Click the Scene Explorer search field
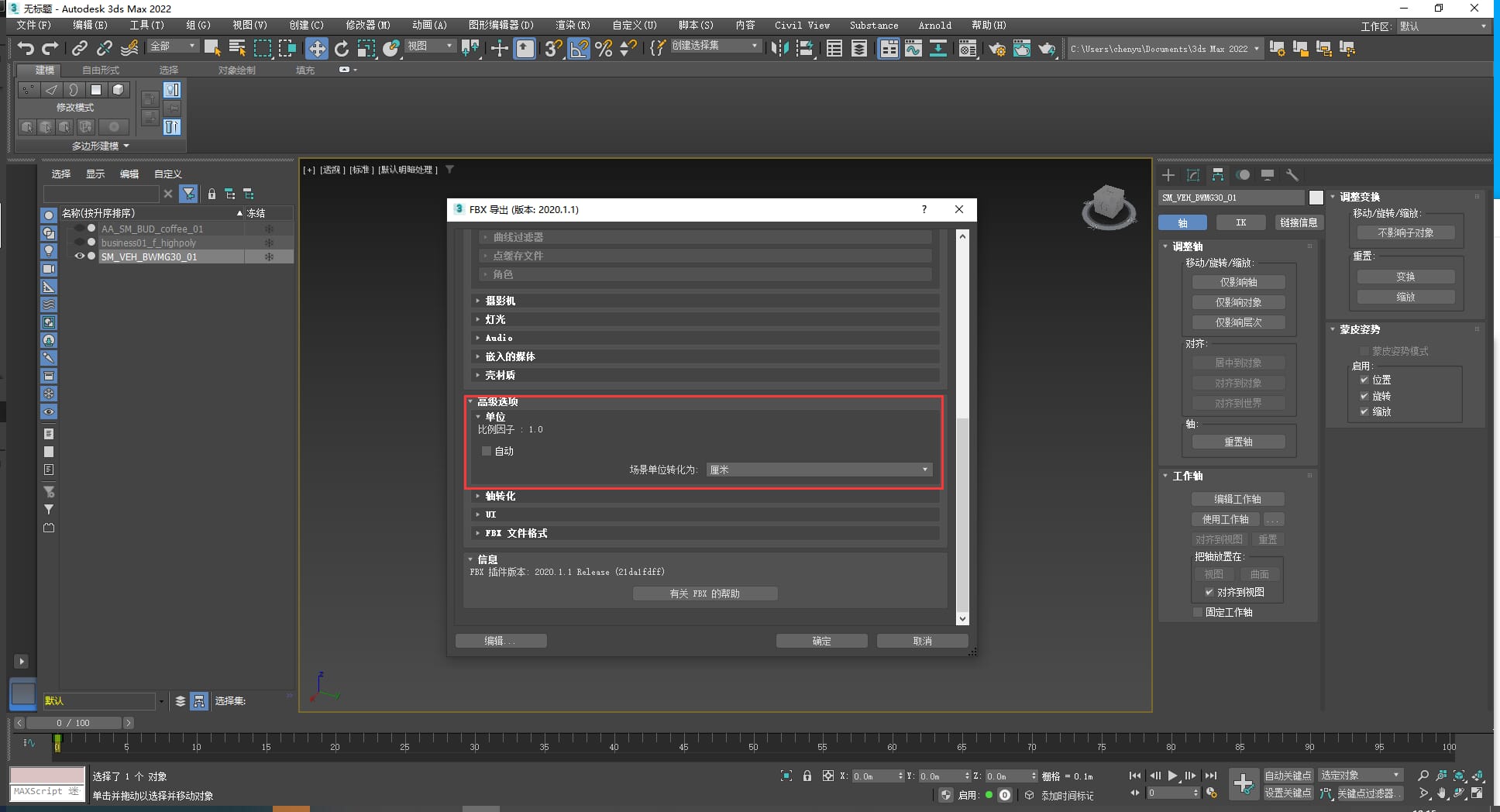Image resolution: width=1500 pixels, height=812 pixels. (x=101, y=194)
